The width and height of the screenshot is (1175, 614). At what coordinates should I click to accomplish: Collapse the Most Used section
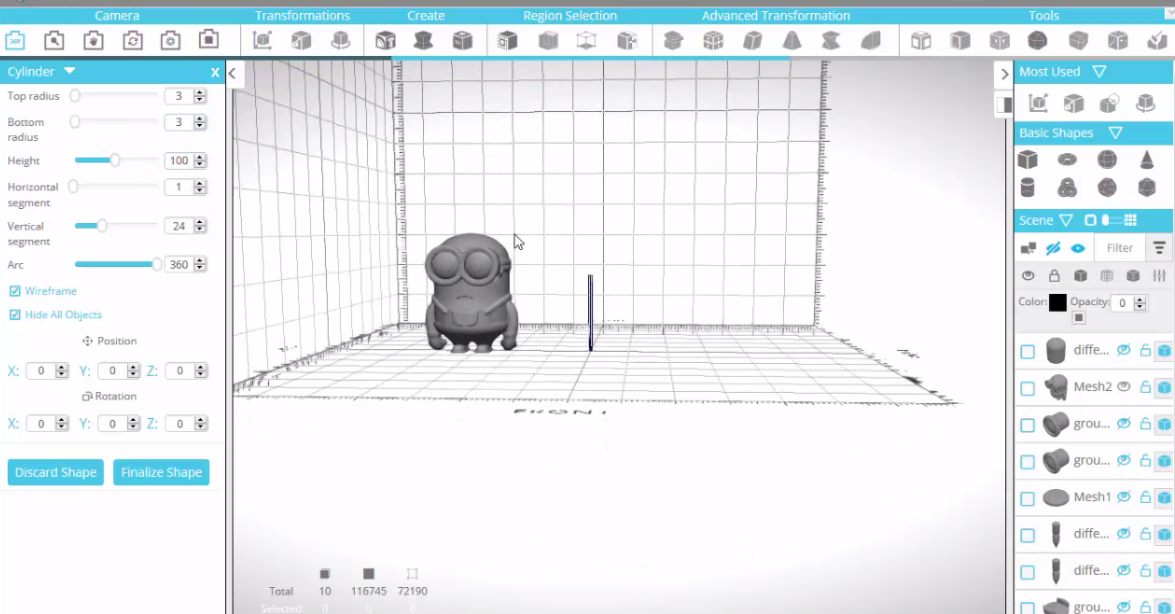click(x=1099, y=71)
